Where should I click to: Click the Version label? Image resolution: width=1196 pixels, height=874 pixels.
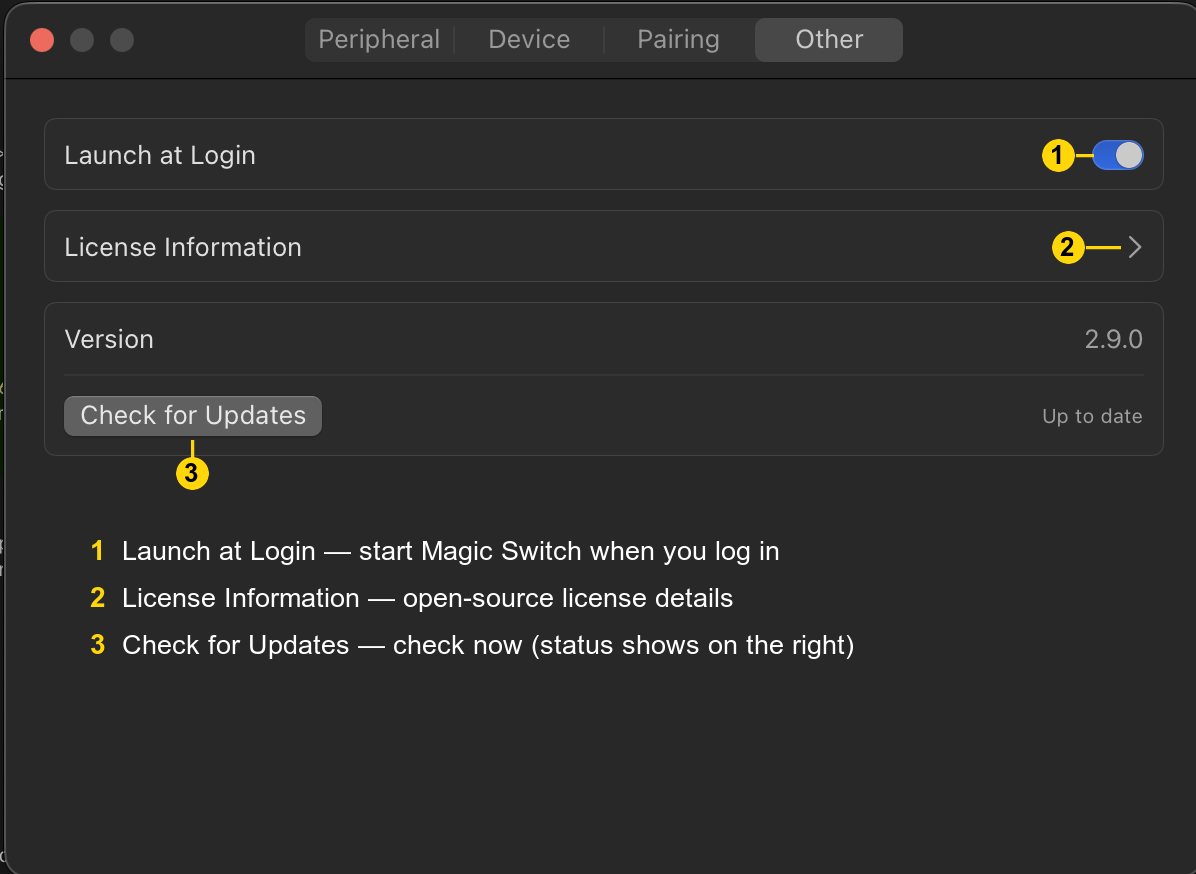pos(109,339)
